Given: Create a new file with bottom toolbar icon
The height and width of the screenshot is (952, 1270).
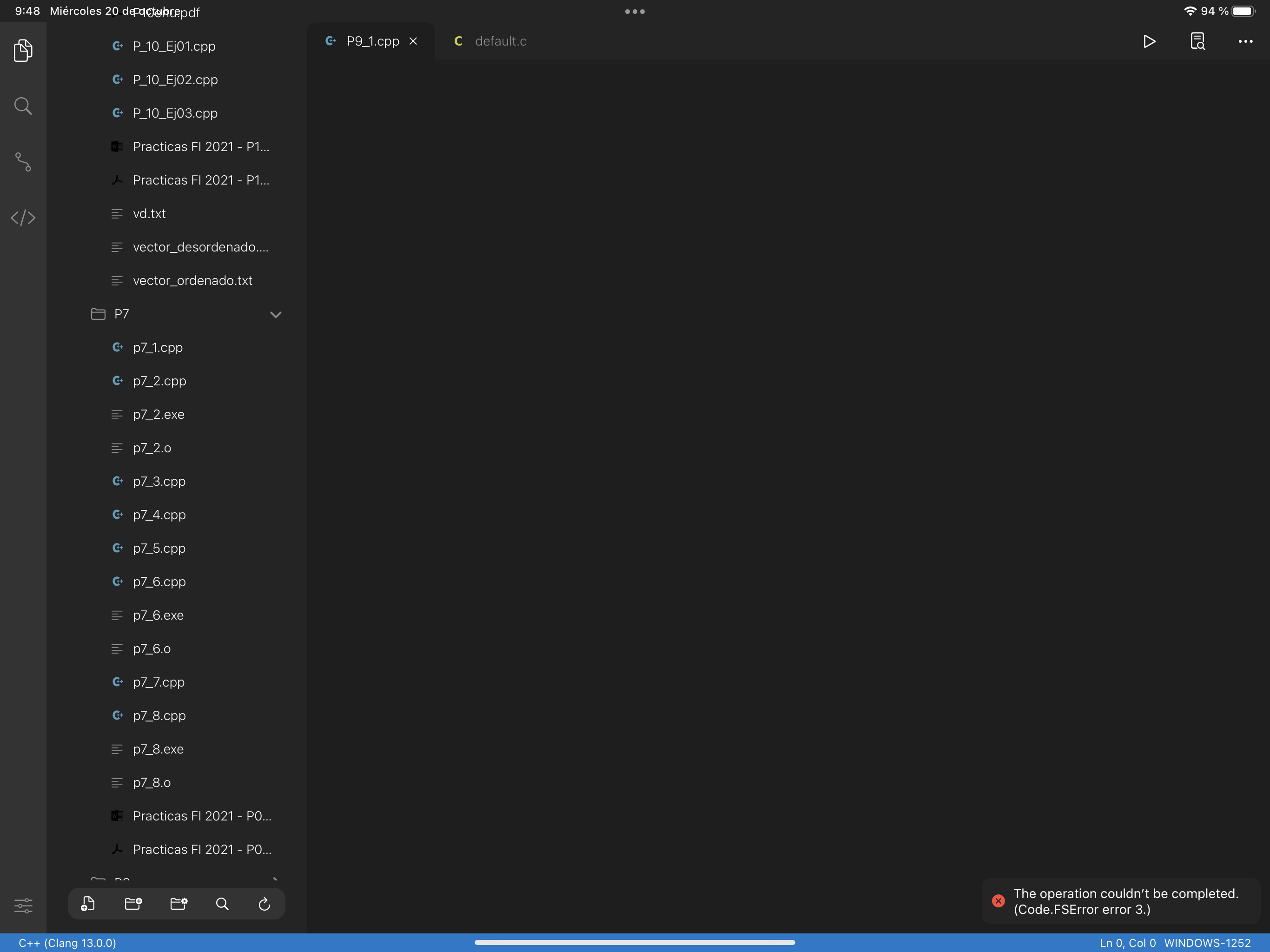Looking at the screenshot, I should [x=88, y=904].
